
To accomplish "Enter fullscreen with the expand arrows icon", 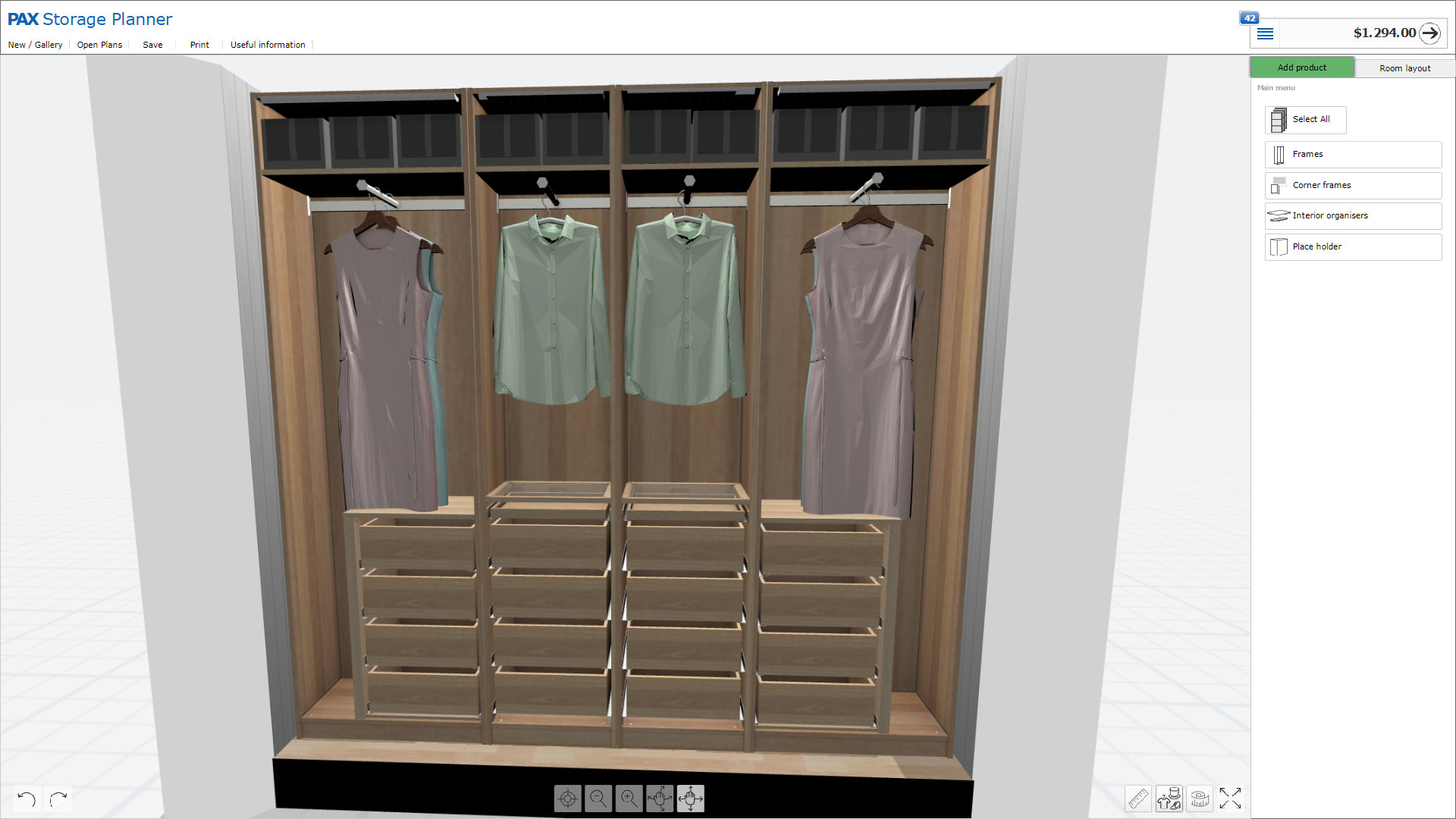I will click(x=1230, y=799).
